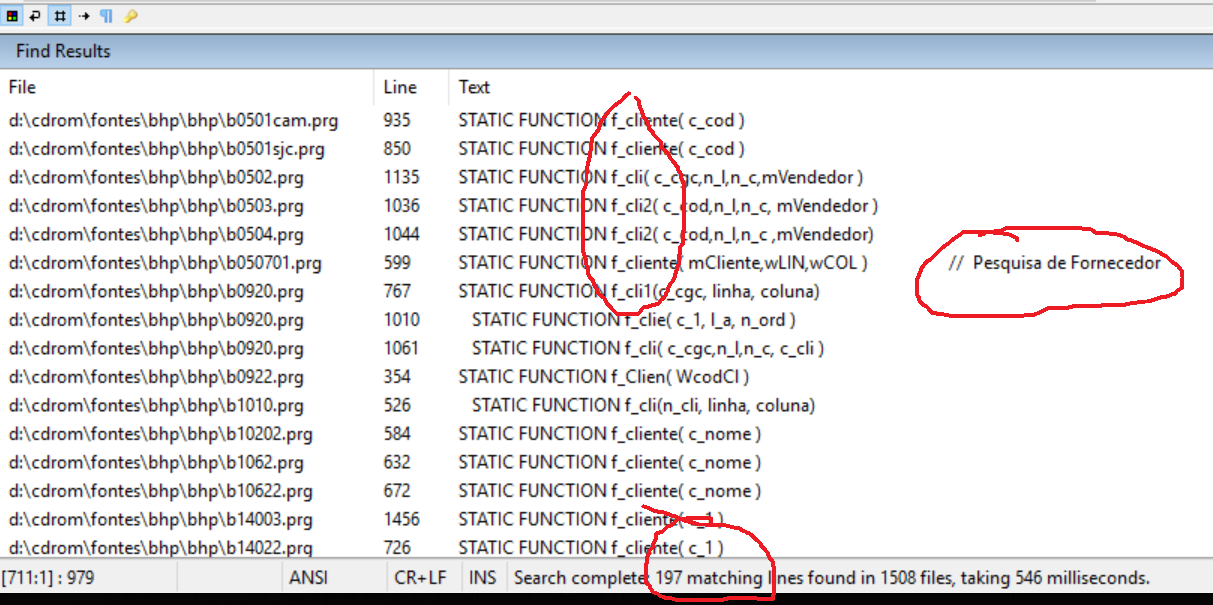Click text 'f_cliente( mCliente,wLIN,wCOL )'

(x=739, y=264)
